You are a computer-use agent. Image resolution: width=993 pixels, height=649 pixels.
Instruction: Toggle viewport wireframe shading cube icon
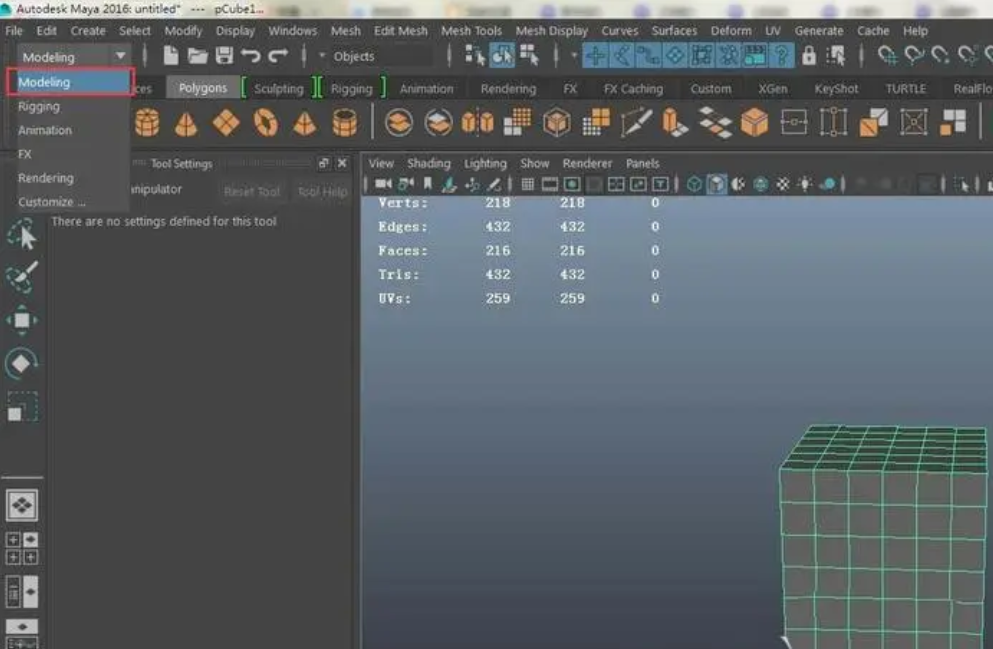click(x=694, y=184)
